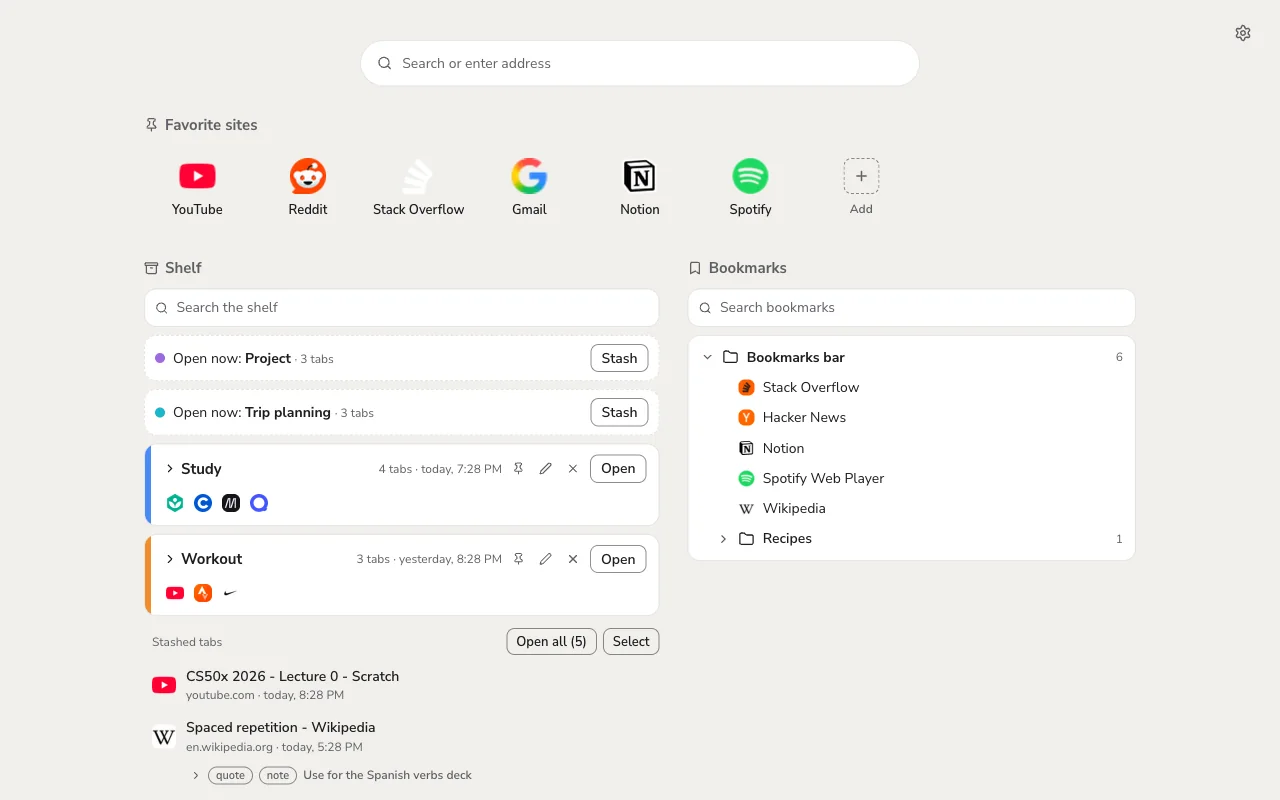Click first teal favicon in Study group

[x=175, y=503]
